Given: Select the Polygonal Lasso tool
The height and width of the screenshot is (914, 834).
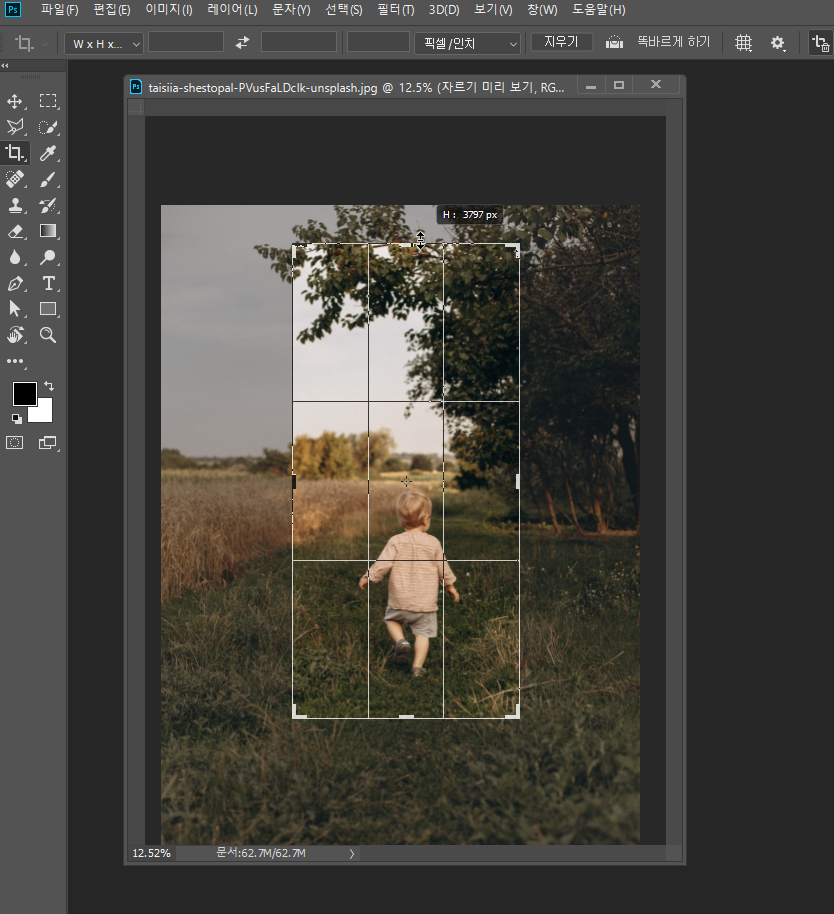Looking at the screenshot, I should point(15,127).
